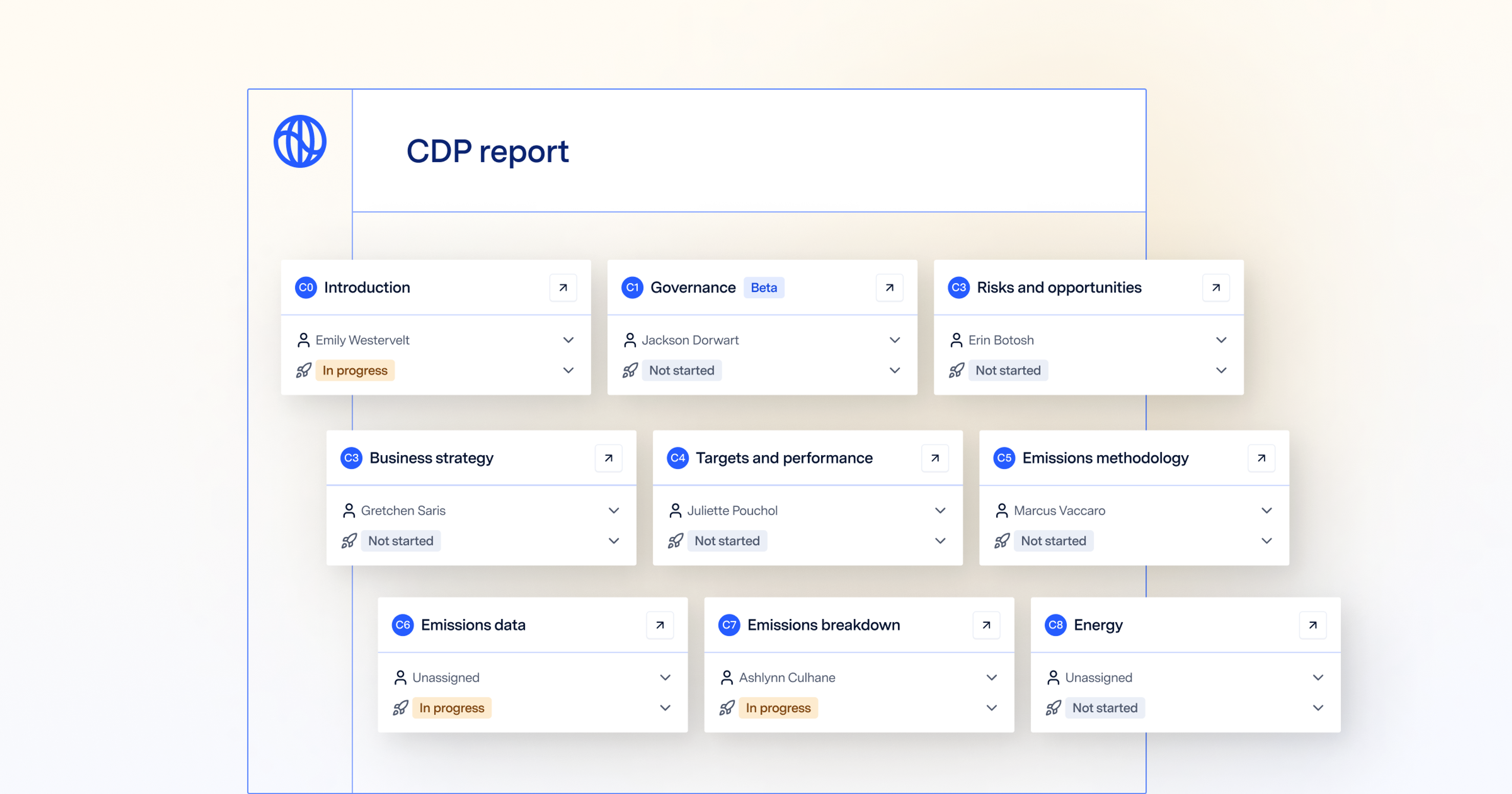1512x794 pixels.
Task: Click the Not started badge on Emissions methodology
Action: (1054, 541)
